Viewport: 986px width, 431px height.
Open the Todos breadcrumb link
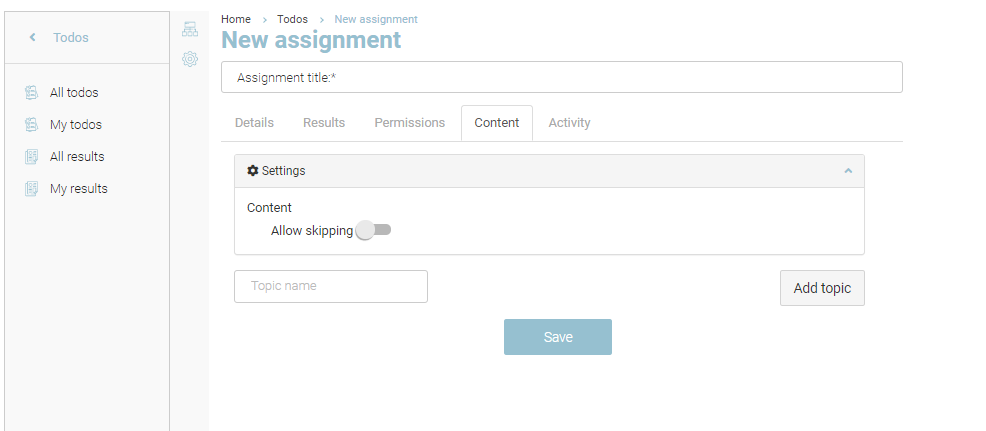[292, 19]
